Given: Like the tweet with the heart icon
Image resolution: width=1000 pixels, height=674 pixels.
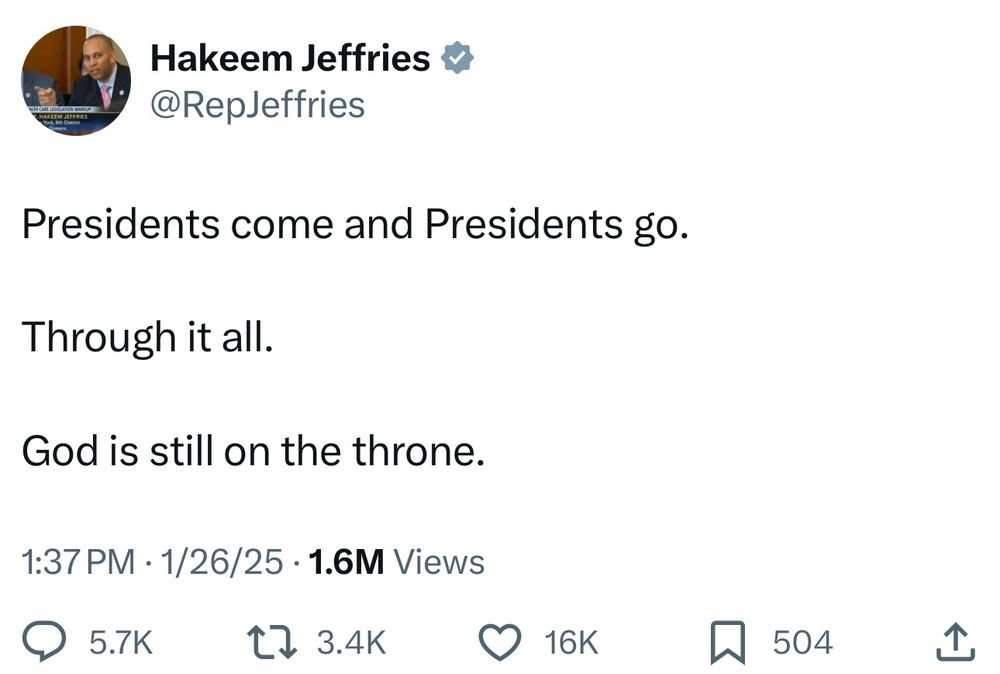Looking at the screenshot, I should tap(503, 642).
